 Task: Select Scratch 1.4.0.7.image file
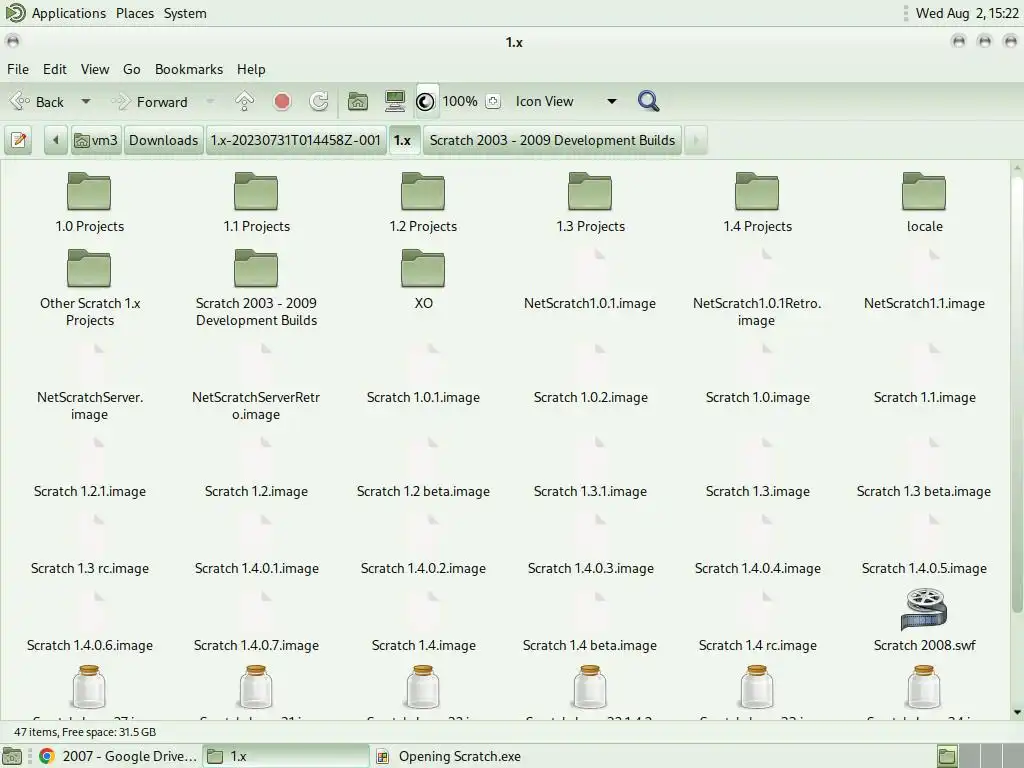coord(256,645)
